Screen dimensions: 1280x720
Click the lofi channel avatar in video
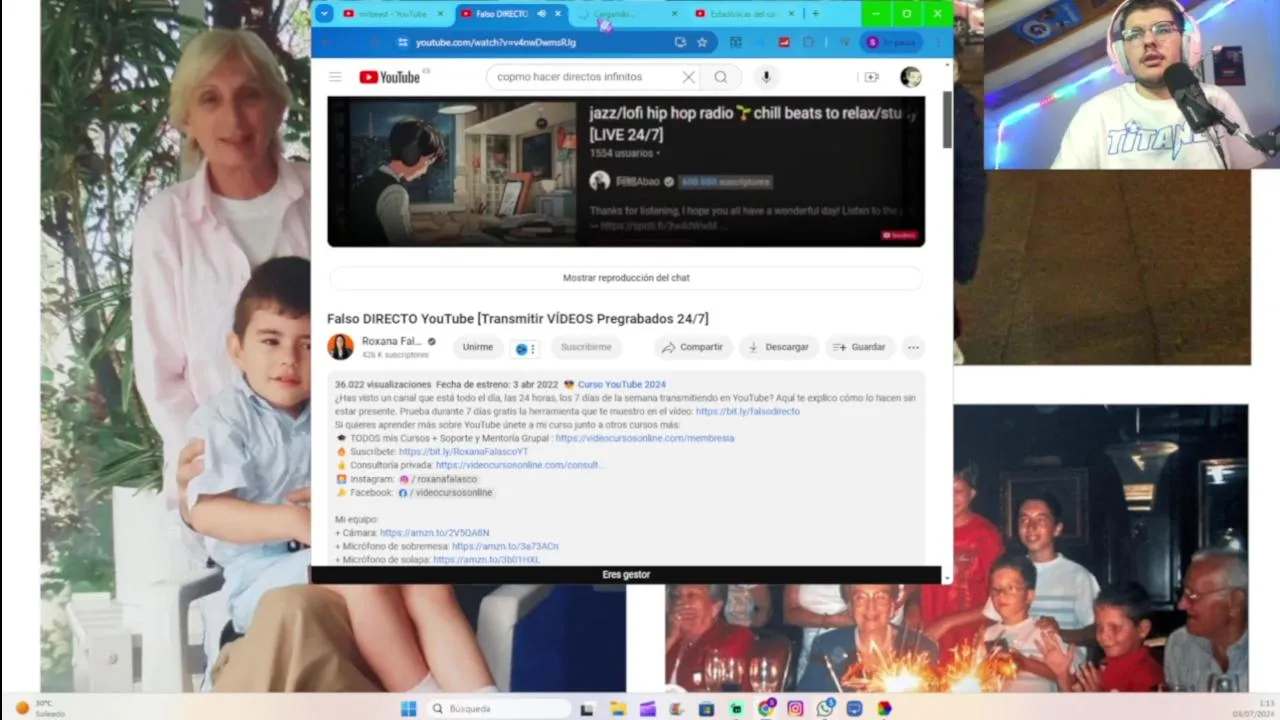(599, 181)
